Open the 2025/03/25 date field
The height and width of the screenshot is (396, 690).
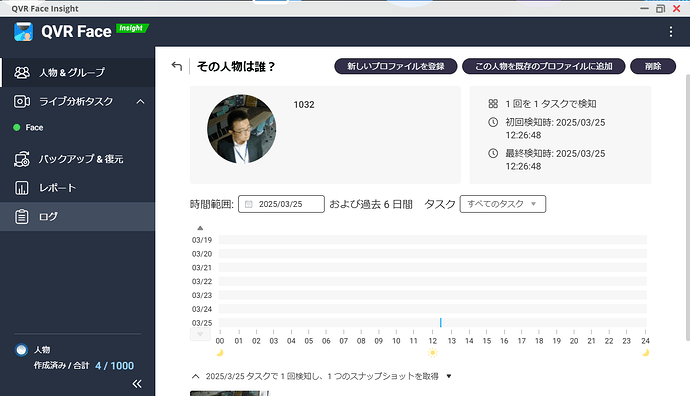[x=281, y=204]
